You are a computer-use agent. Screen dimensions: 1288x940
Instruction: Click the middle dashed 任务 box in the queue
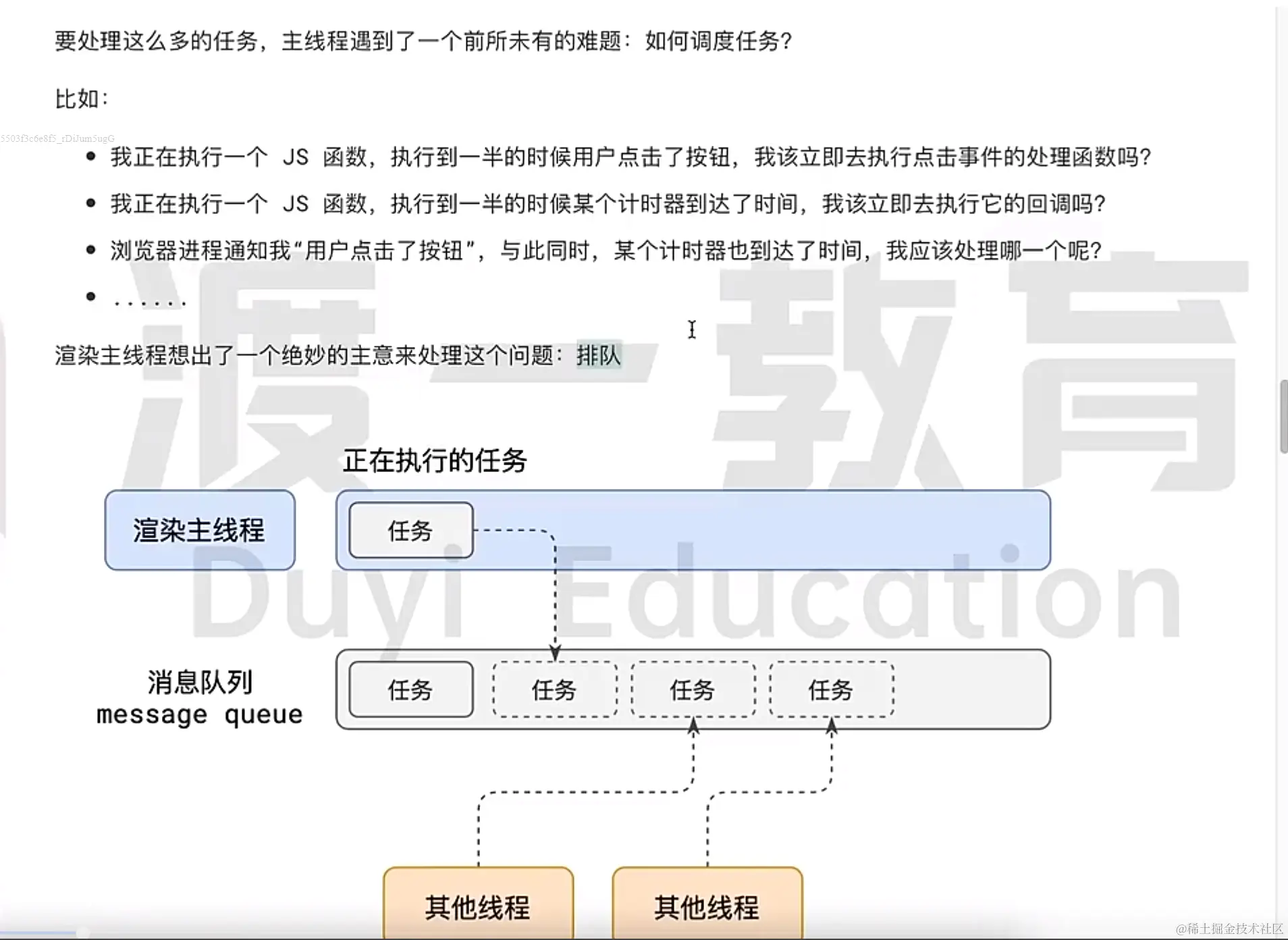[x=693, y=689]
